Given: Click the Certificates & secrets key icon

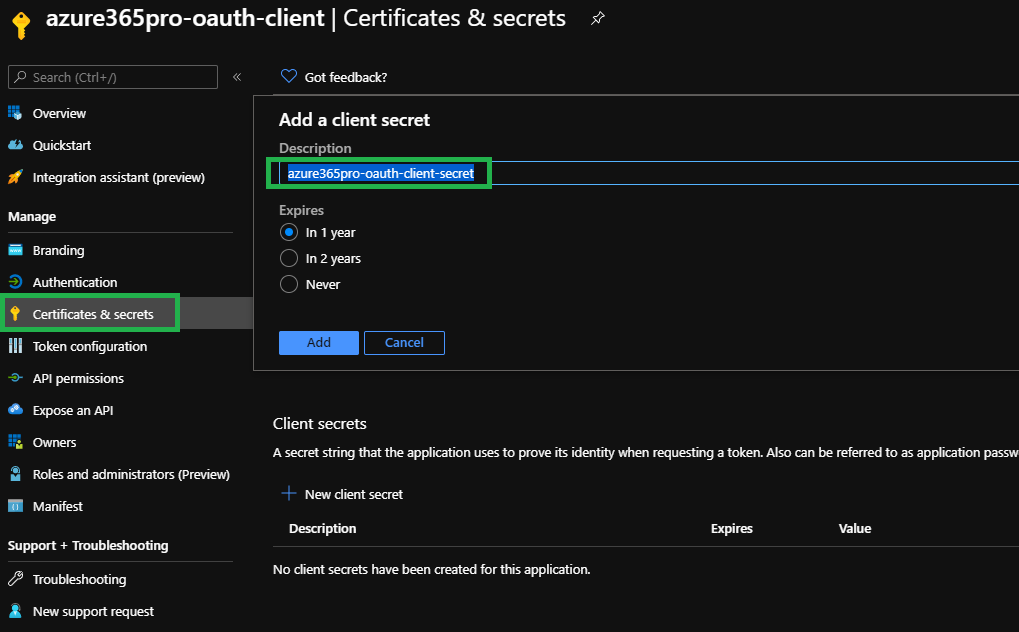Looking at the screenshot, I should pyautogui.click(x=15, y=314).
